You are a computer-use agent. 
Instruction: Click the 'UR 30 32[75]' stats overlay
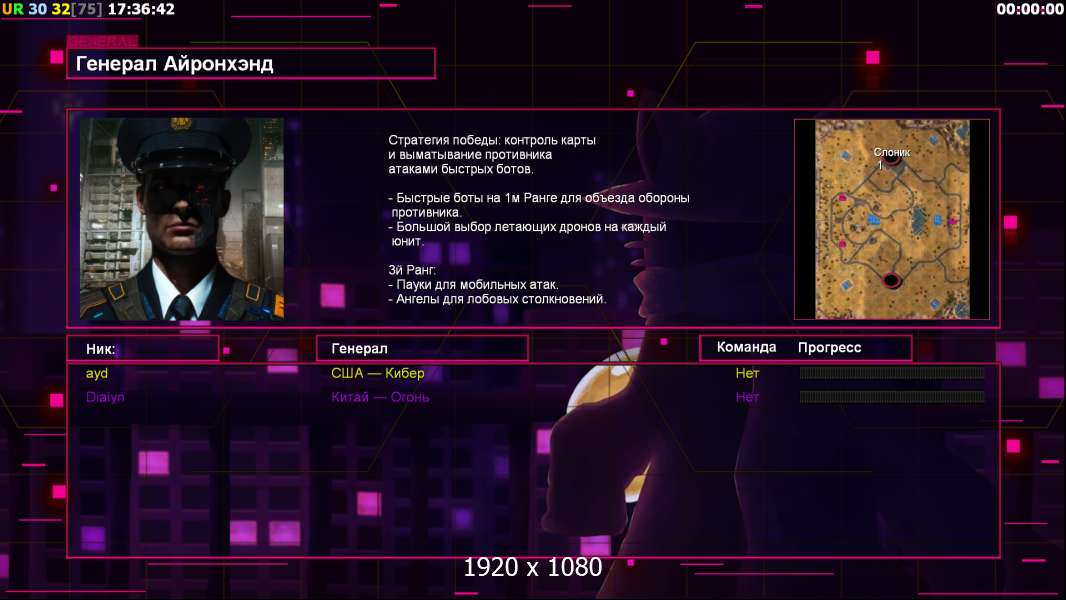pos(52,10)
